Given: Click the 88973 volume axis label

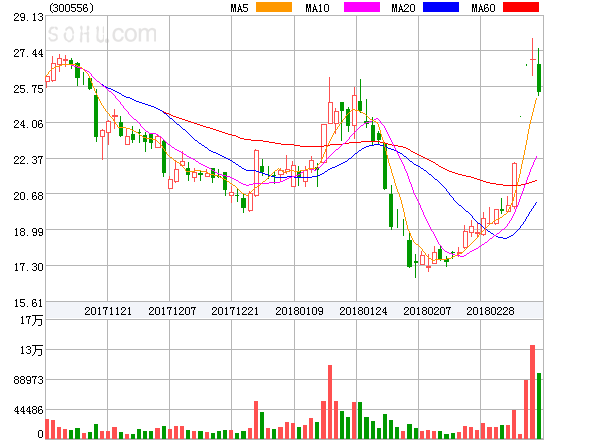Looking at the screenshot, I should (x=28, y=380).
